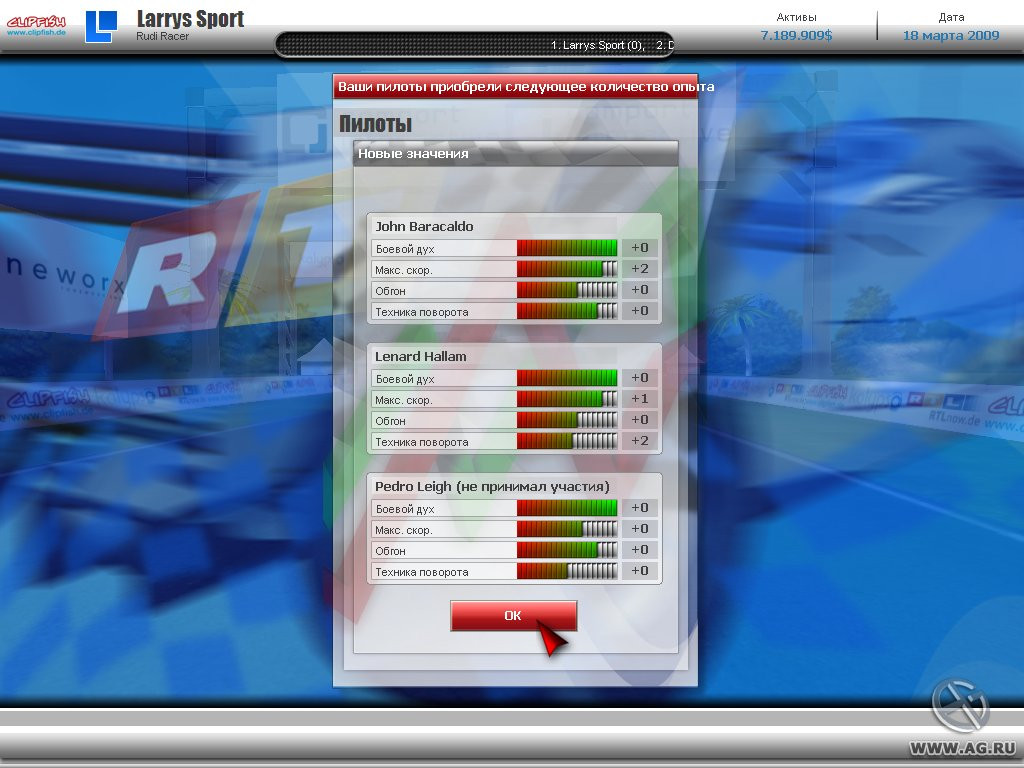Click Pedro Leigh's Техника поворота bar

click(567, 571)
